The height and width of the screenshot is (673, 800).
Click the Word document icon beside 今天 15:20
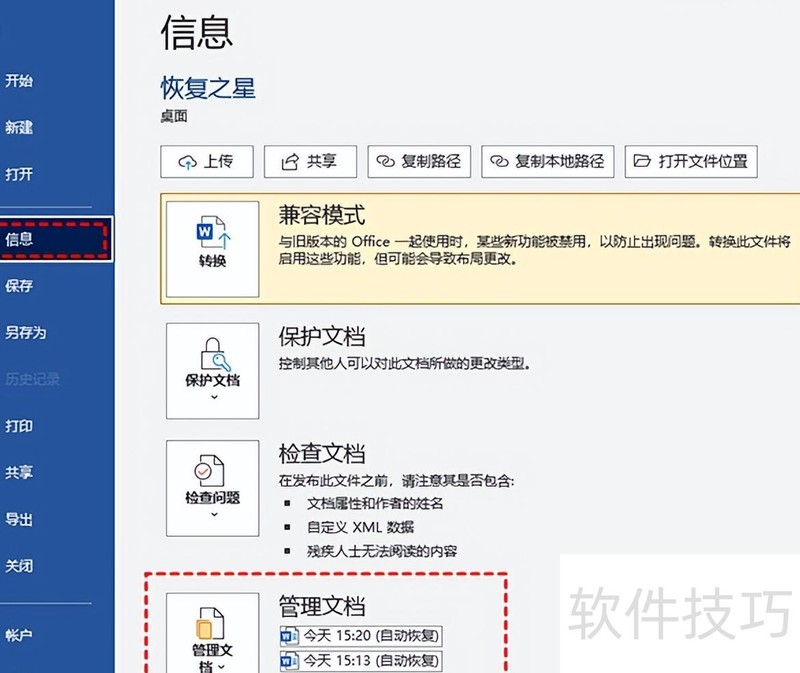(x=288, y=634)
